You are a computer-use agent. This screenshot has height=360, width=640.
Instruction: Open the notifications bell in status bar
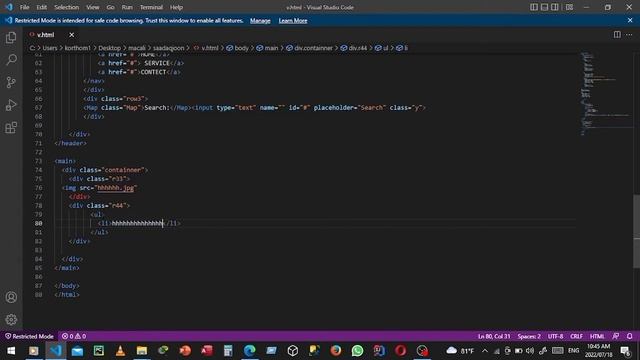(629, 336)
